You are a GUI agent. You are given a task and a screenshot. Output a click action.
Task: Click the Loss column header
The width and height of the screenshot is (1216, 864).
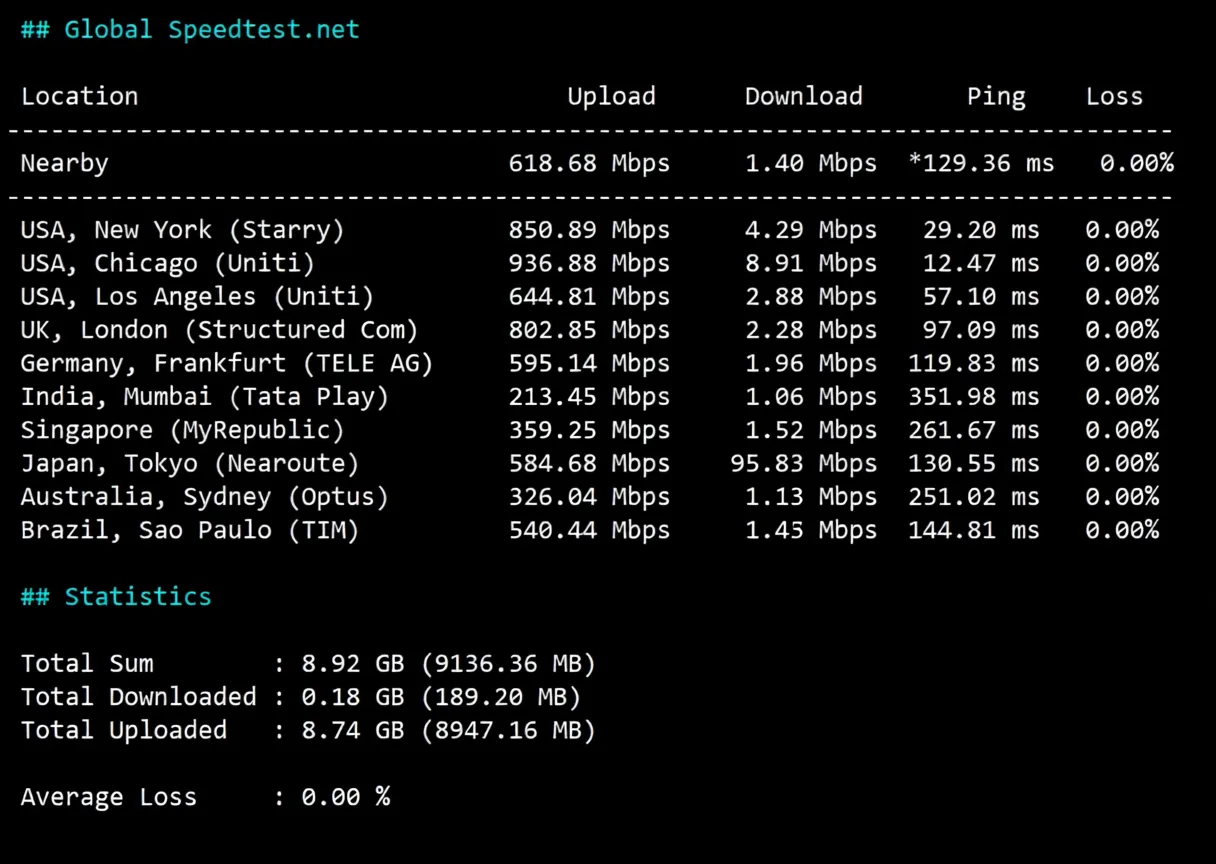point(1114,96)
